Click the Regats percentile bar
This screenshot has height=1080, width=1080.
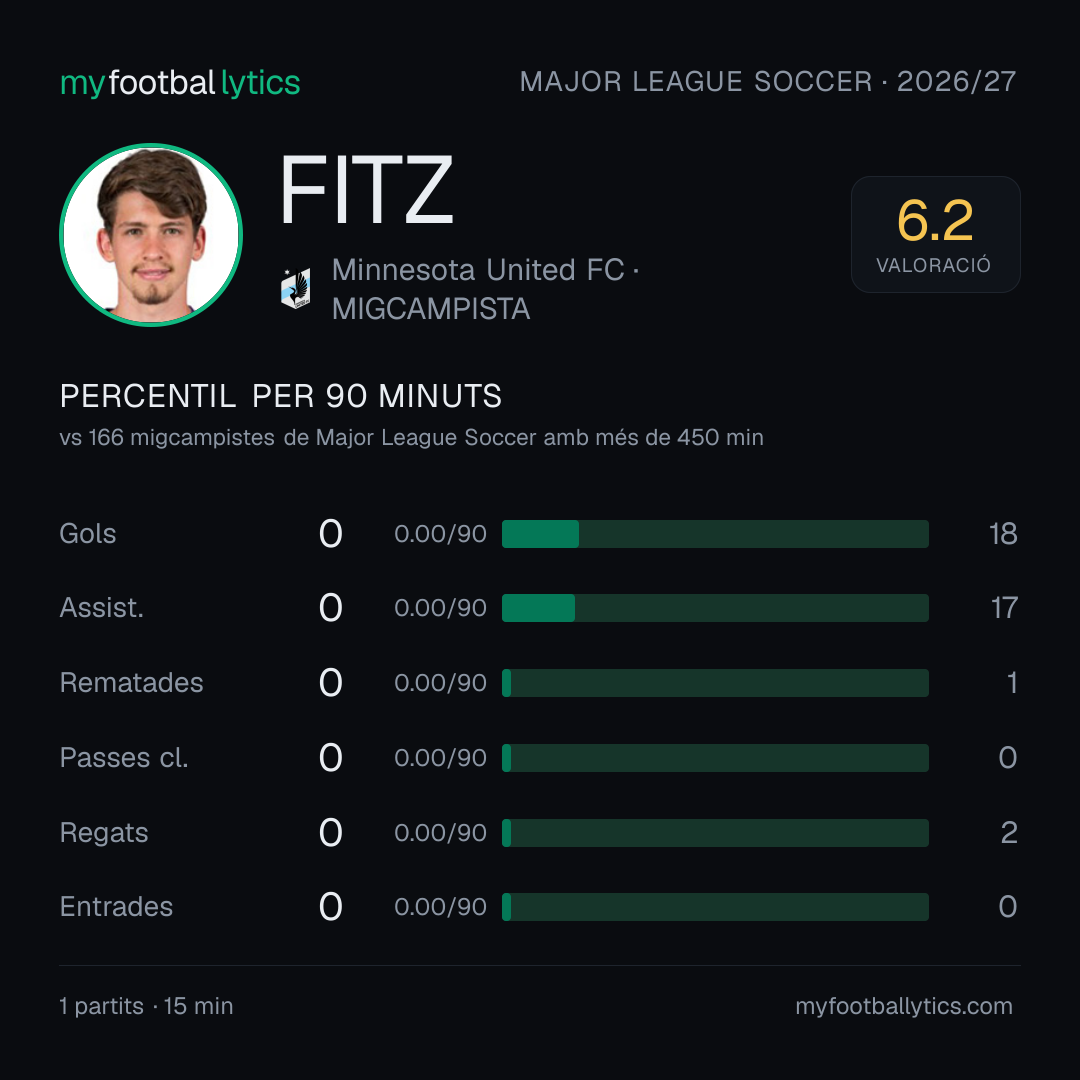pos(715,833)
